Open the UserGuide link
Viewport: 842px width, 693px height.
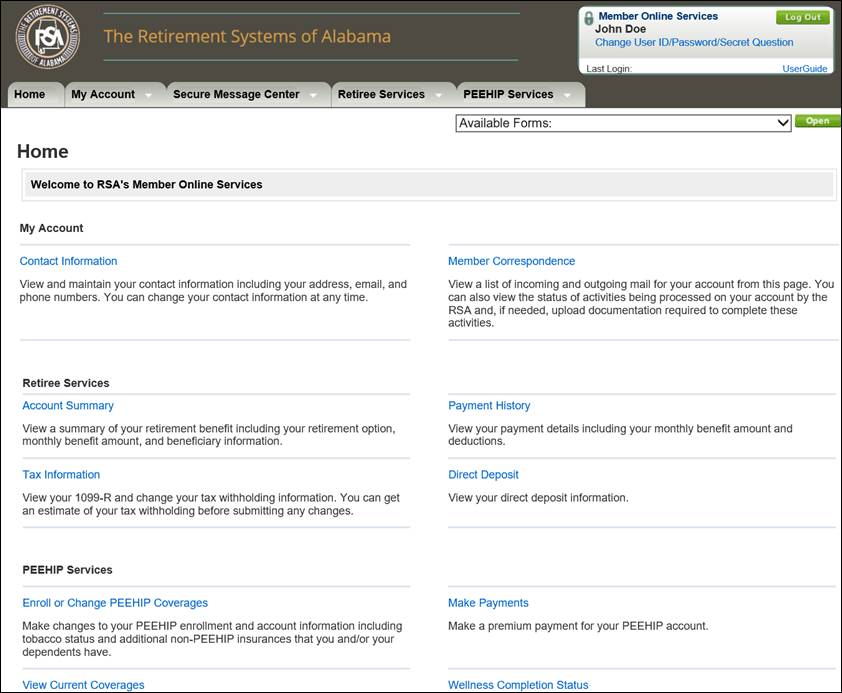tap(804, 69)
